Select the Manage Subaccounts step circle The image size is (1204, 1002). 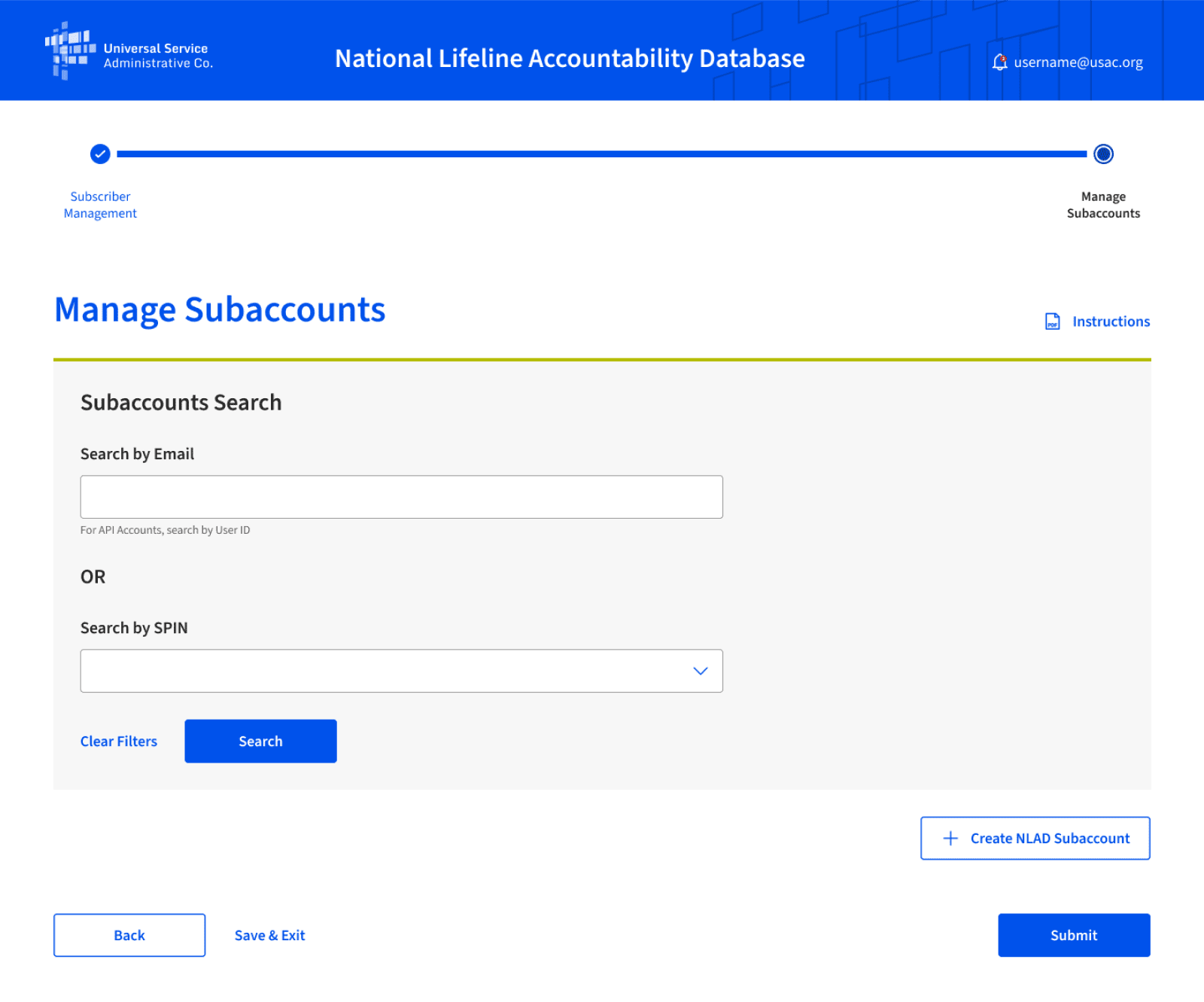point(1103,154)
